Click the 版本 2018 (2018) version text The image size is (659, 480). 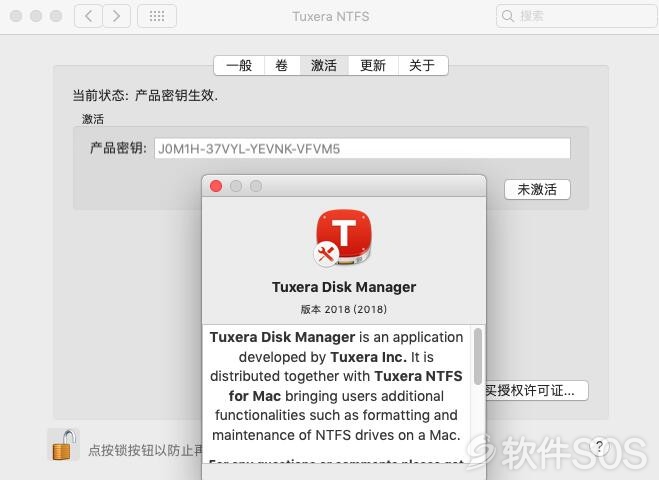point(344,309)
